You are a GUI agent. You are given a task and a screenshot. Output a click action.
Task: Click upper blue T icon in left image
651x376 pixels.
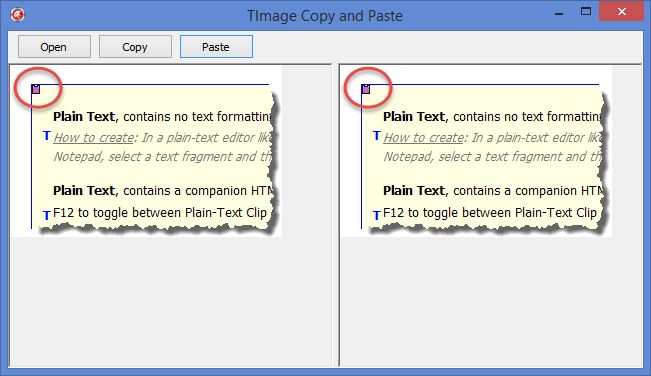coord(46,136)
